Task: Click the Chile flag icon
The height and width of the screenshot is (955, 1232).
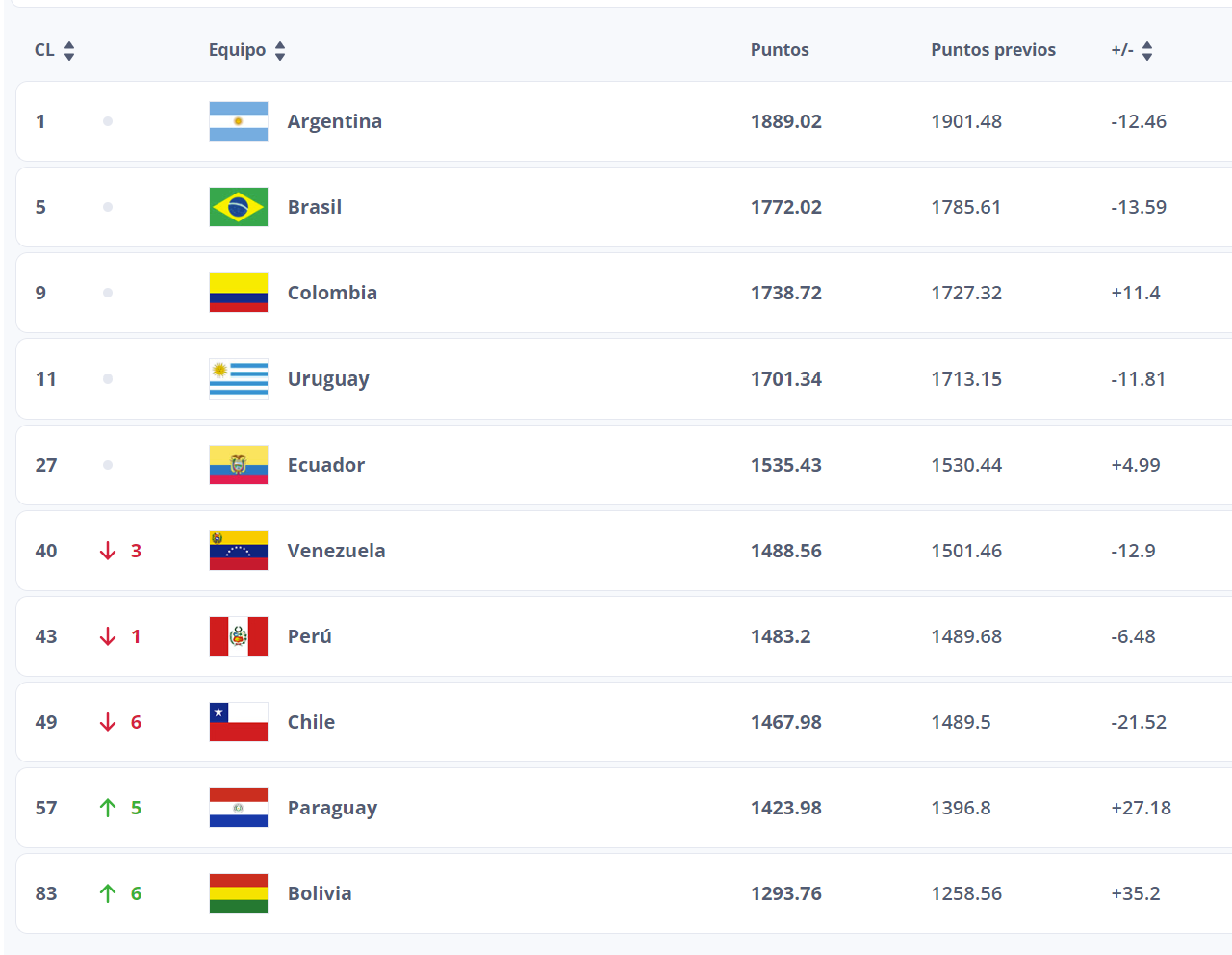Action: (x=239, y=722)
